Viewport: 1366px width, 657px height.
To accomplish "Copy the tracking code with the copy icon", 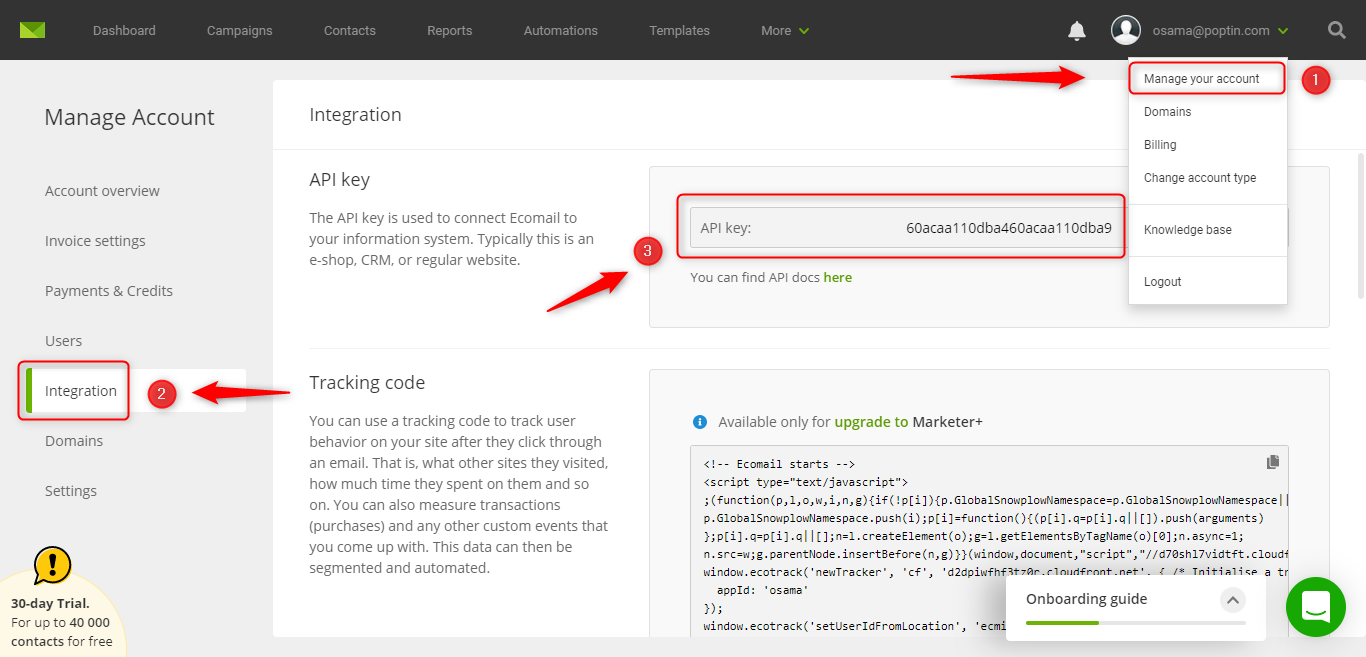I will click(x=1273, y=462).
